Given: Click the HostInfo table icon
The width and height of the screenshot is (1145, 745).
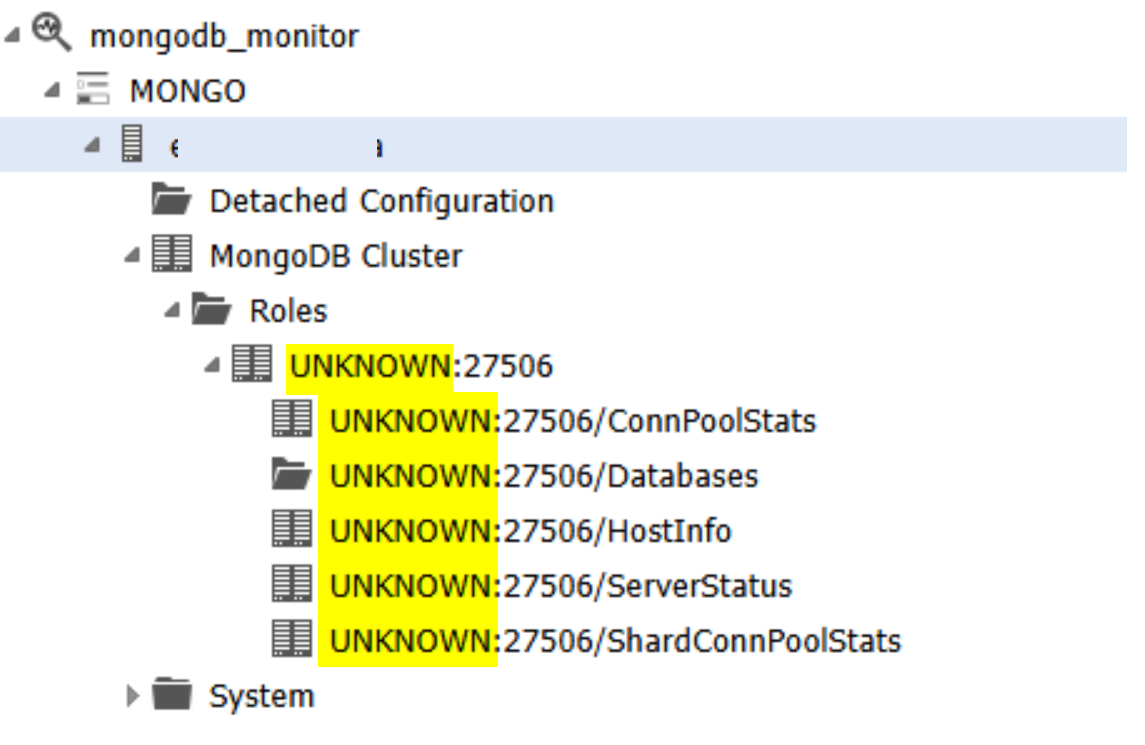Looking at the screenshot, I should coord(292,531).
